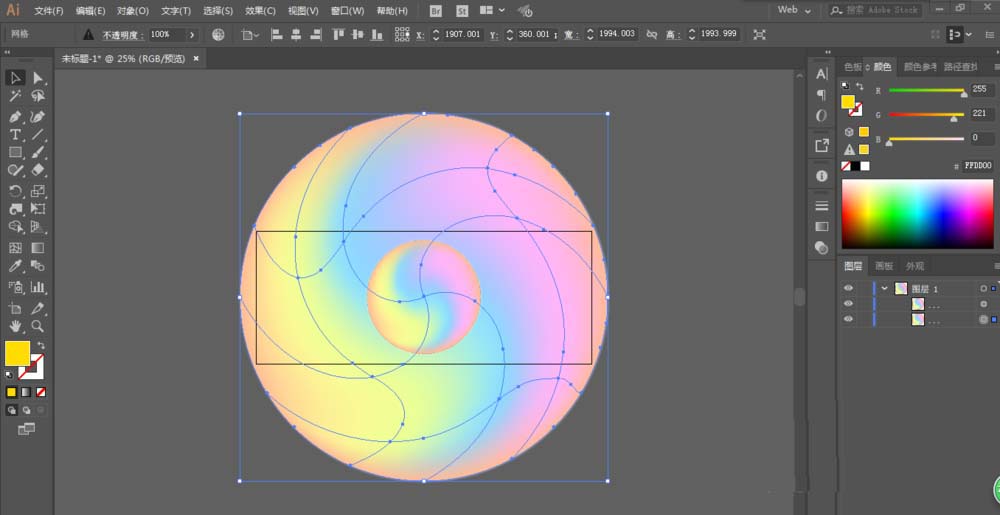Select the Direct Selection tool
The height and width of the screenshot is (515, 1000).
38,78
